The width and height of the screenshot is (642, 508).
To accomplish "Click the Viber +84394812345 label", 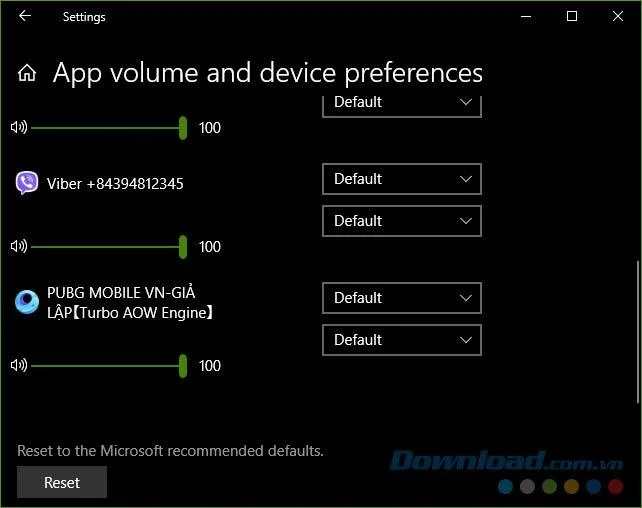I will pyautogui.click(x=115, y=184).
